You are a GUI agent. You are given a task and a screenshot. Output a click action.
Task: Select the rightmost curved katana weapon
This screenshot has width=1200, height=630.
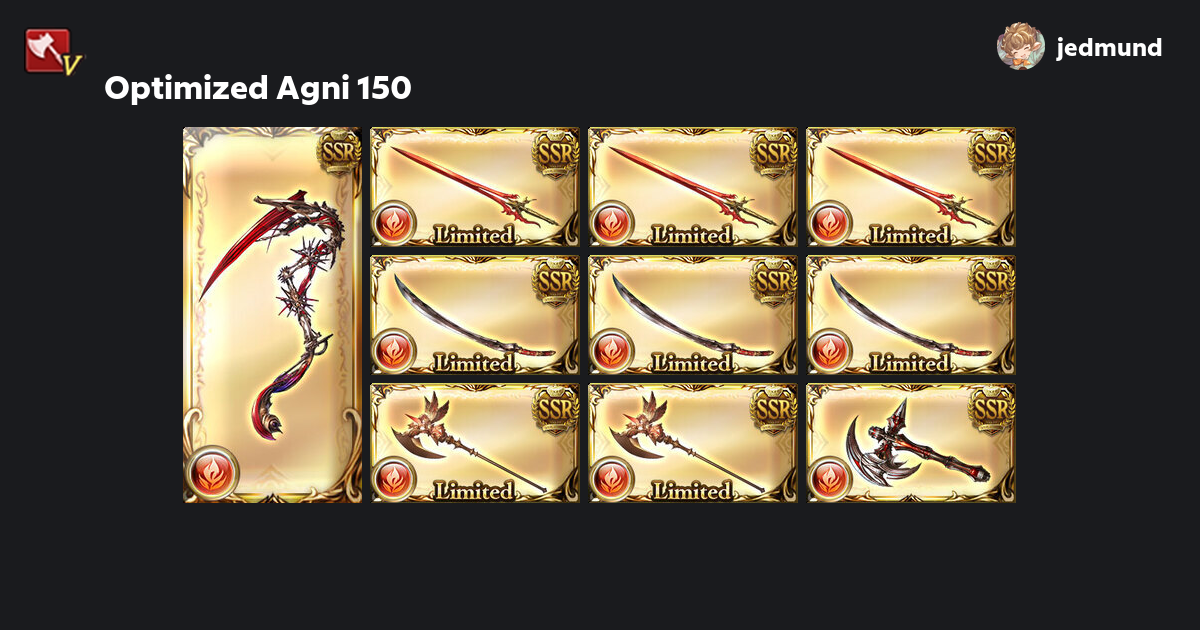pos(911,315)
